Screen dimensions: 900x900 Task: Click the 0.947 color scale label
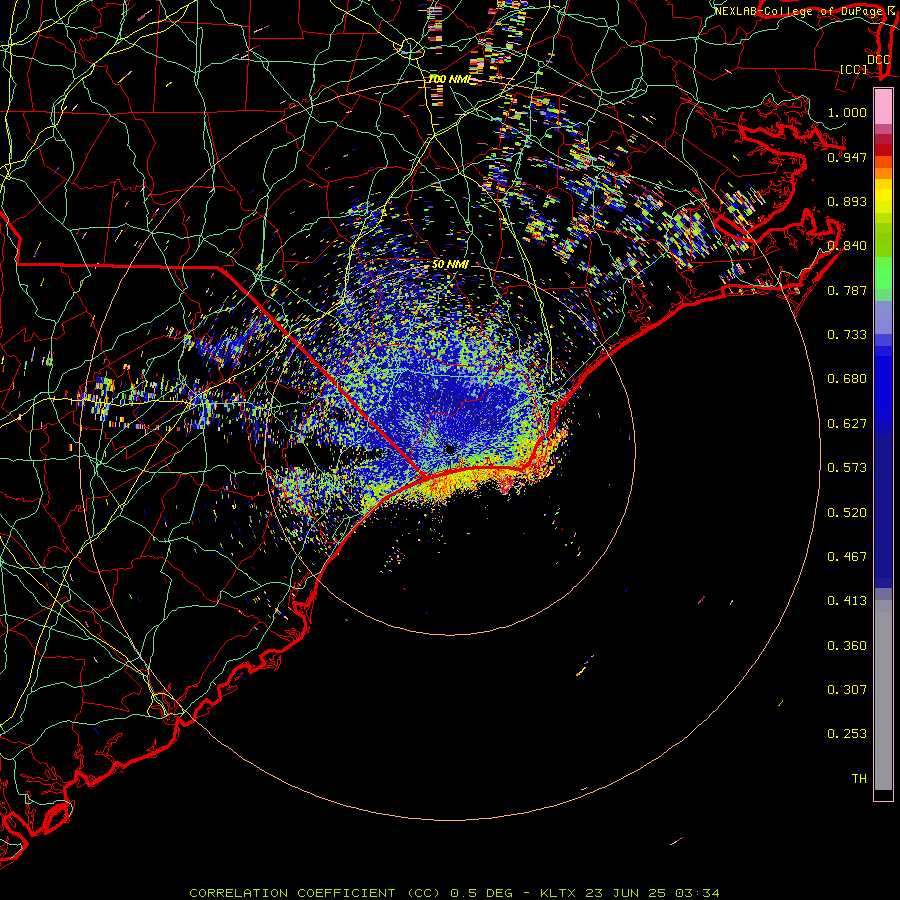coord(847,157)
